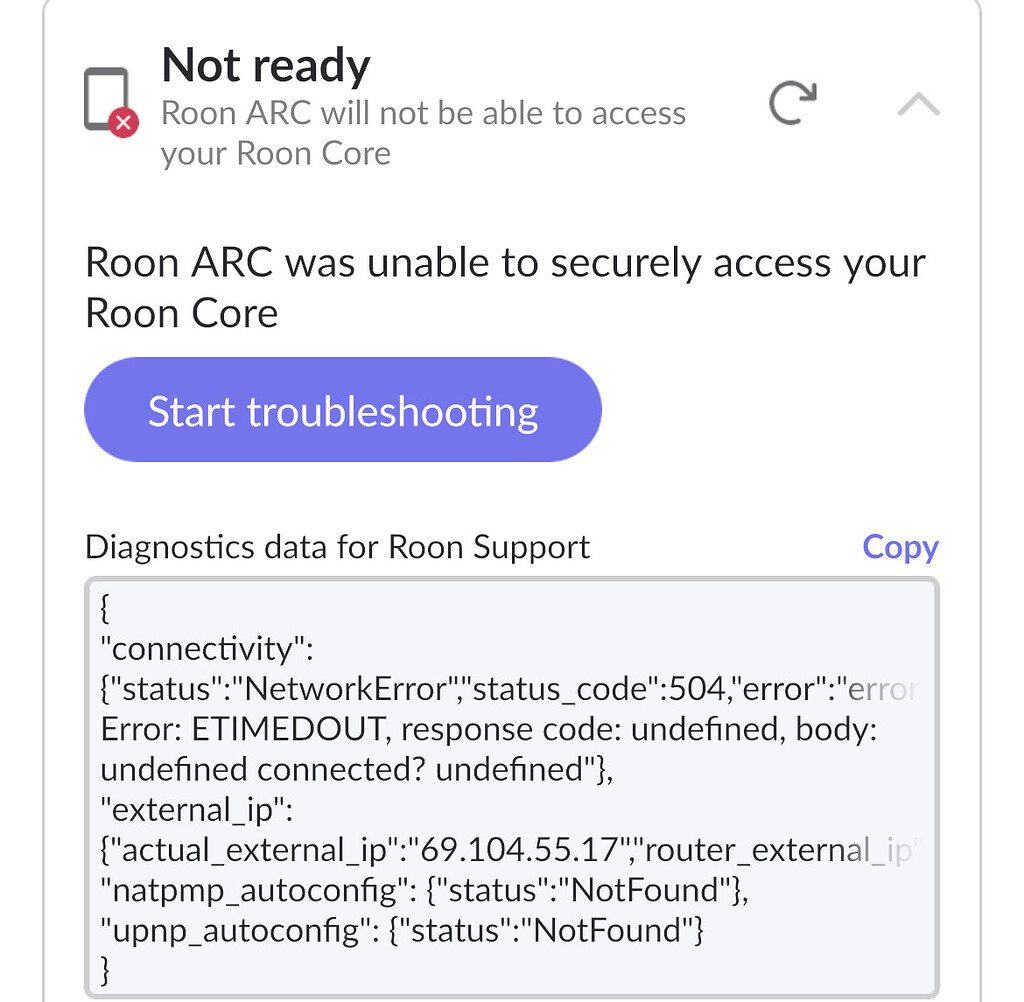Copy the diagnostics data for Roon Support

[x=899, y=547]
